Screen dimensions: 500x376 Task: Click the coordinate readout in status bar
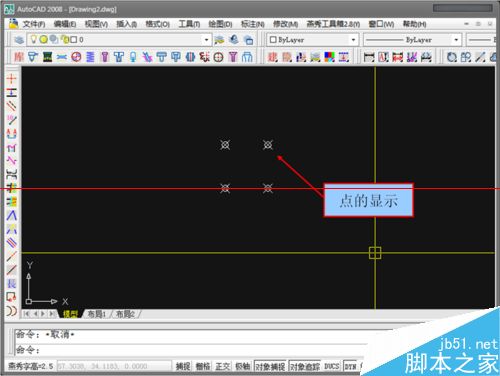point(114,366)
